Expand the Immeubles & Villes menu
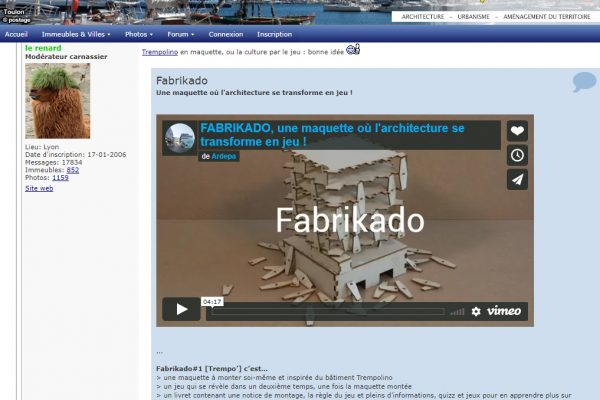 76,34
